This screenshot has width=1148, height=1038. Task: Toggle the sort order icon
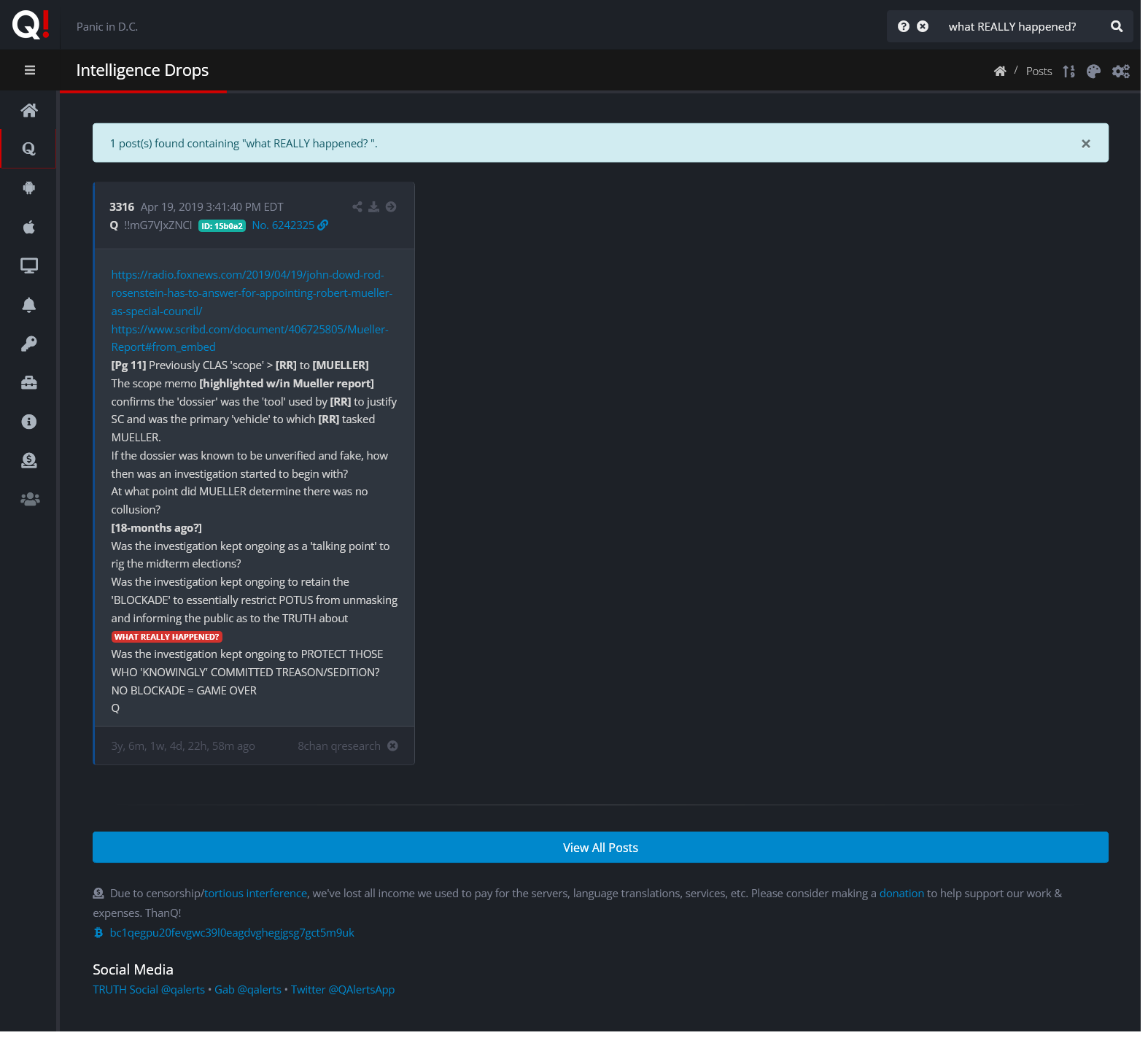1069,71
